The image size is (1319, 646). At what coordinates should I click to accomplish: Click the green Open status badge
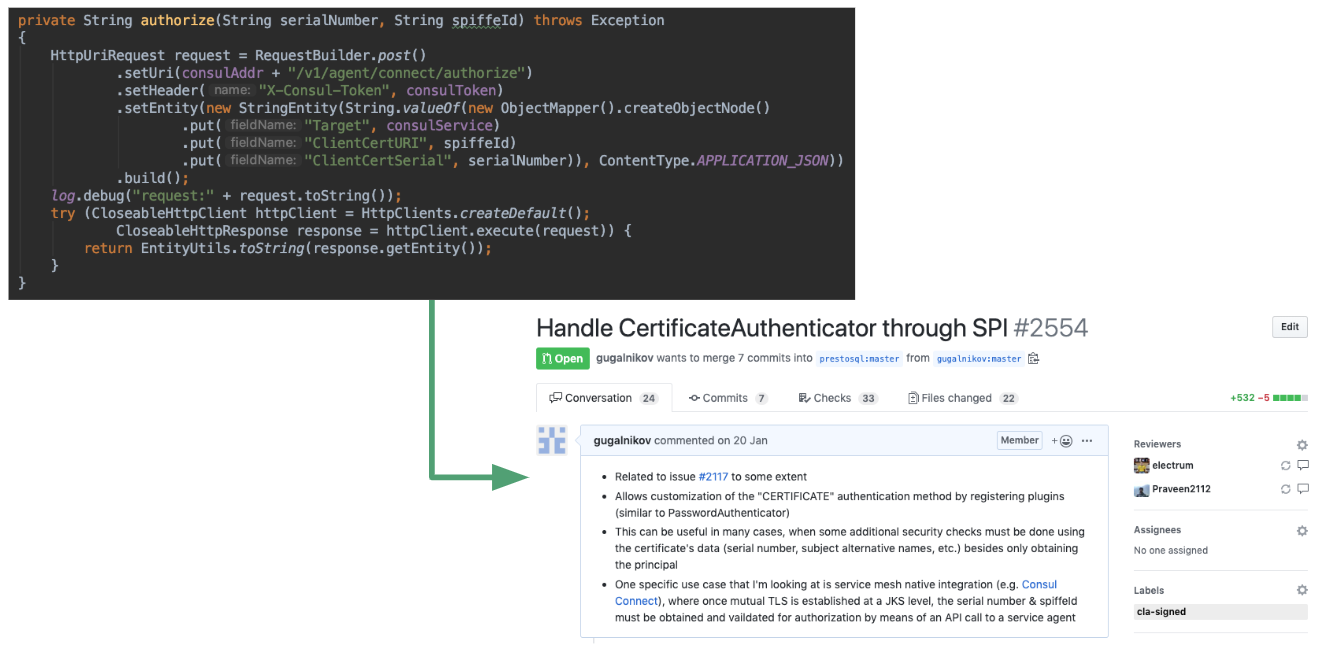pyautogui.click(x=561, y=358)
